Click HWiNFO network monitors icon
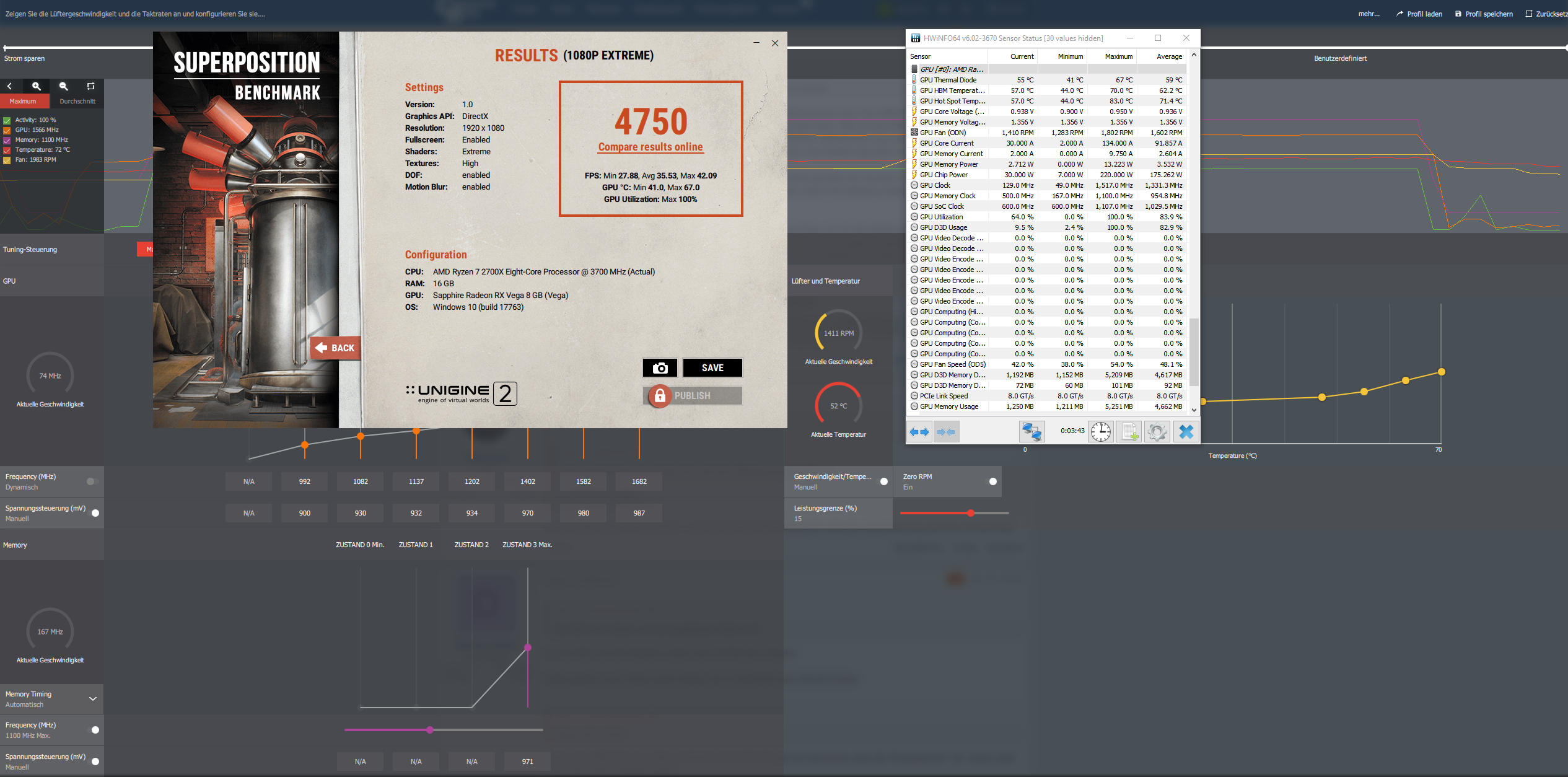Image resolution: width=1568 pixels, height=777 pixels. [x=1032, y=431]
